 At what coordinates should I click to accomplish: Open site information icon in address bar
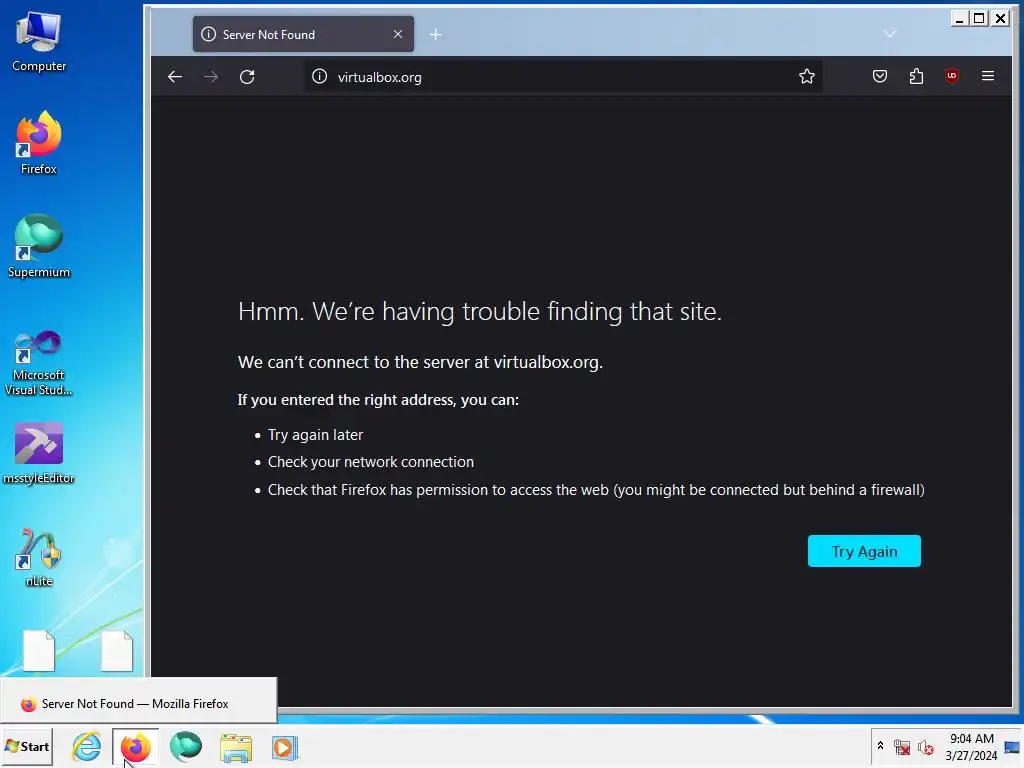click(319, 76)
